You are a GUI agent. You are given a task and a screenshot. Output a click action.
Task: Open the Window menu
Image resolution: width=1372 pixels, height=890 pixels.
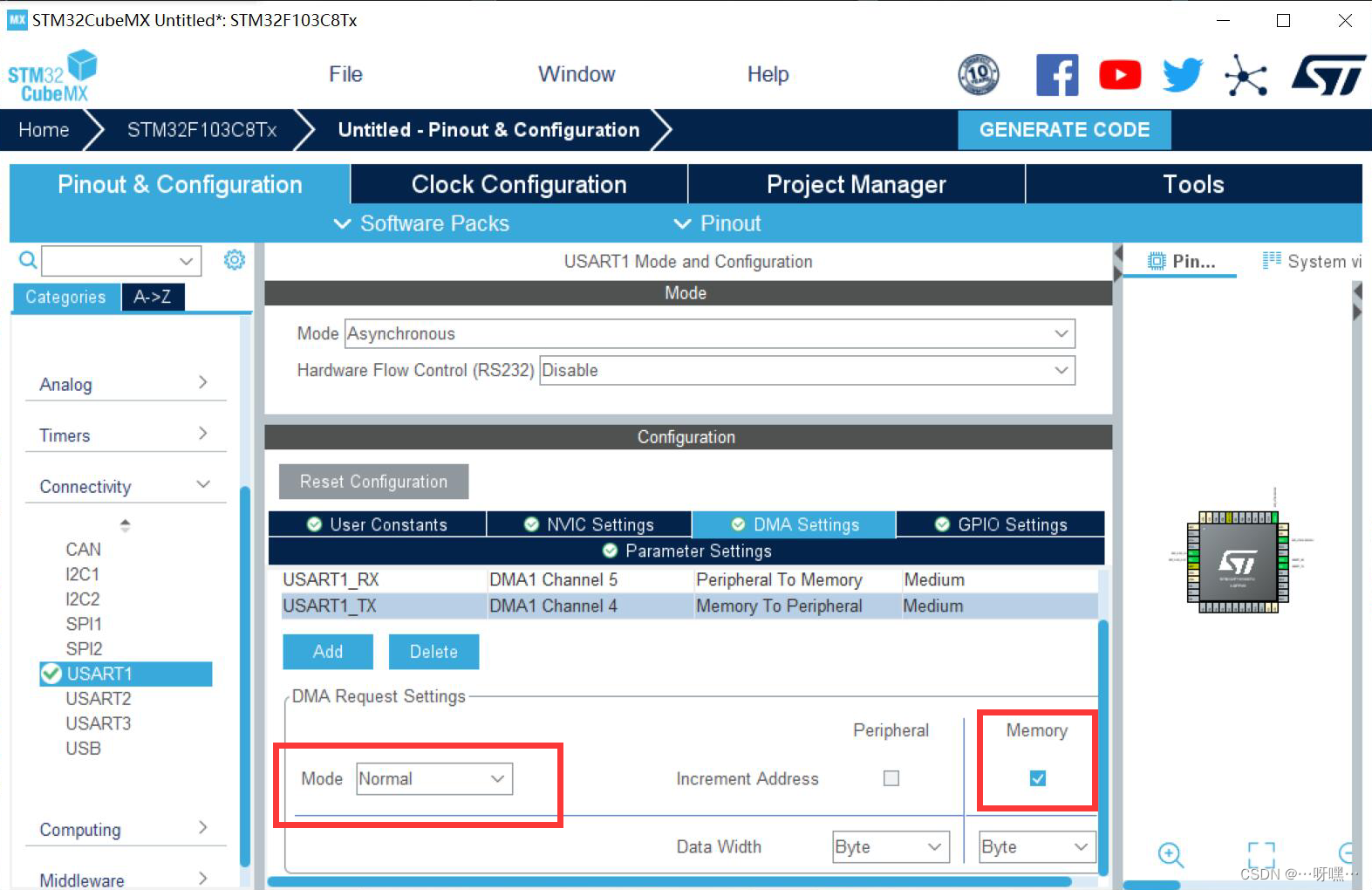[x=577, y=75]
